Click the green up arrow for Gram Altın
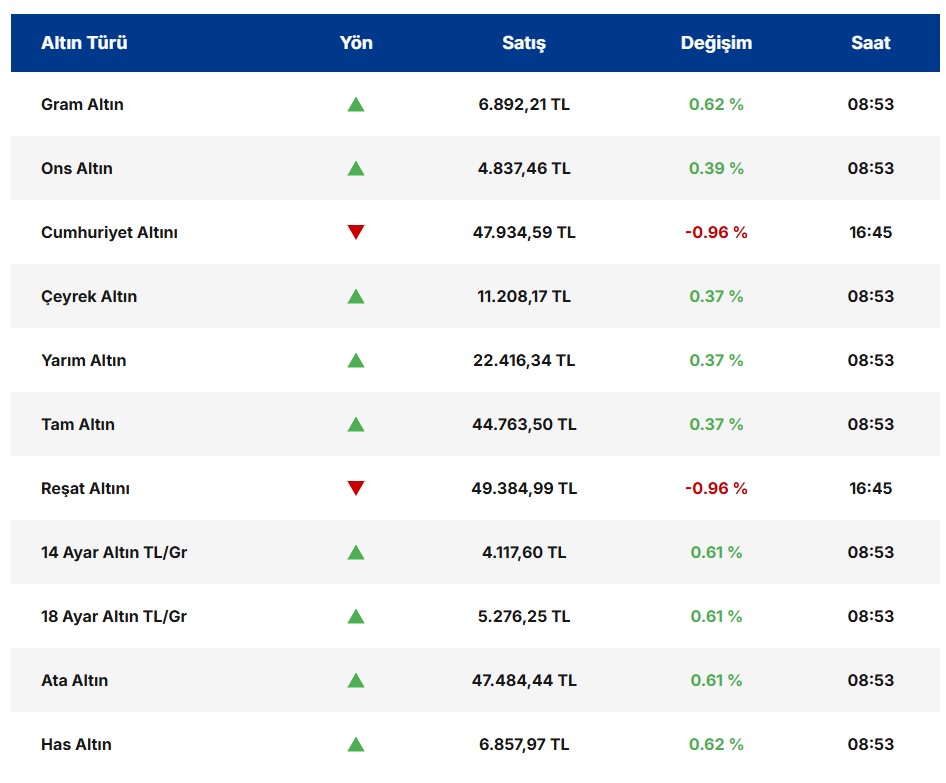 pos(356,104)
